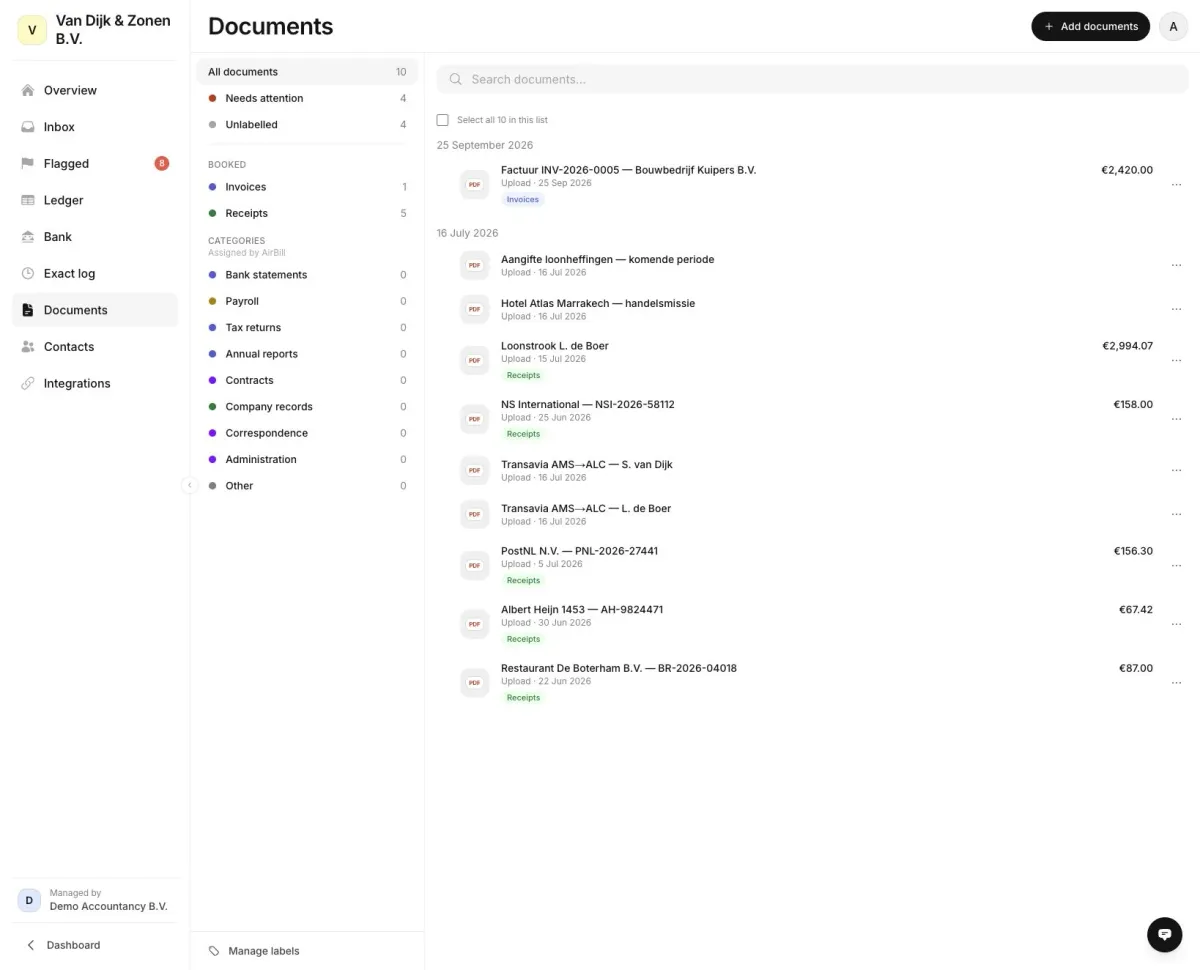Click the PDF icon of Loonstrook L. de Boer

tap(474, 360)
